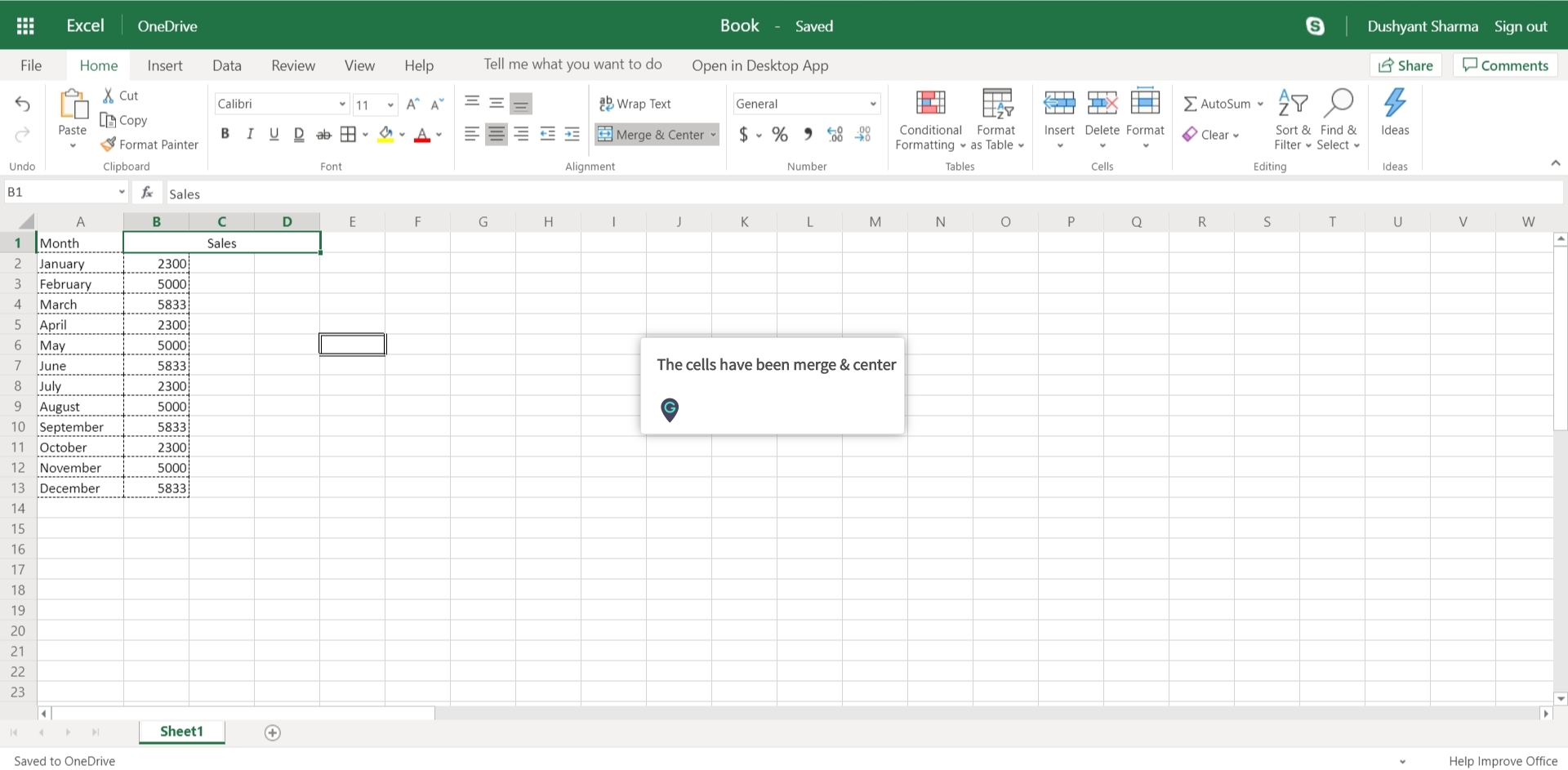Open the Skype icon in header
Screen dimensions: 1568x770
click(1315, 26)
